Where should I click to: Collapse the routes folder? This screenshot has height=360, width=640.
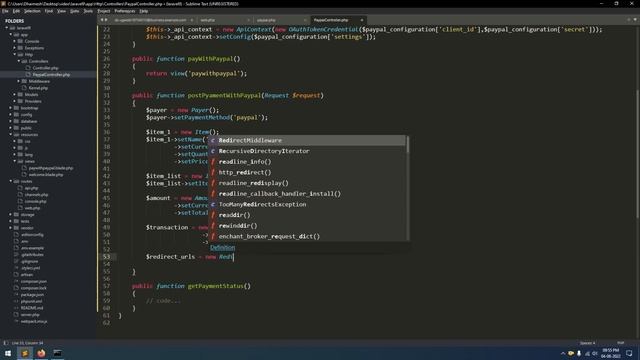point(11,181)
